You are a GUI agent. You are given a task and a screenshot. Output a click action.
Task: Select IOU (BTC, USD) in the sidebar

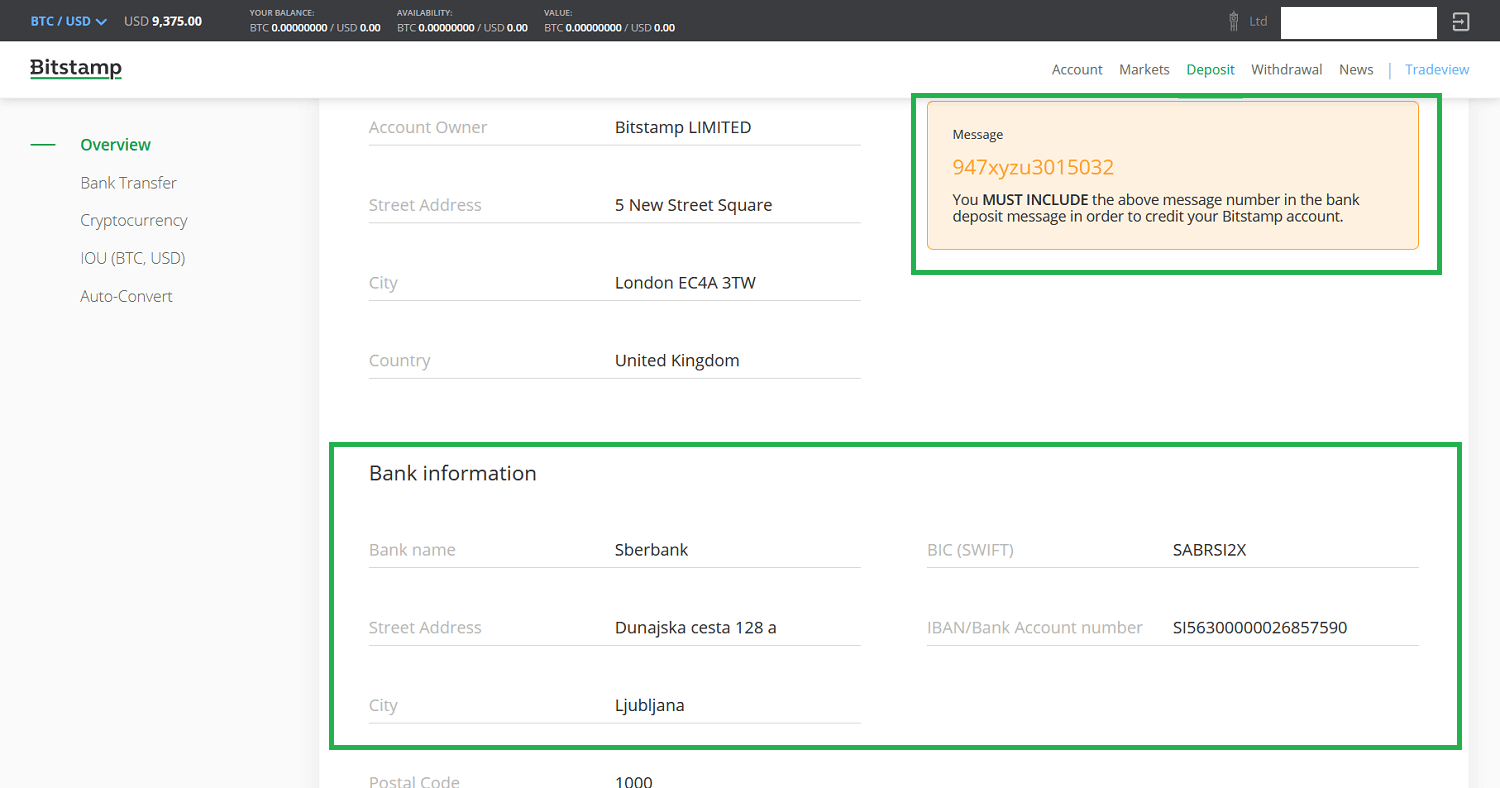pos(133,258)
